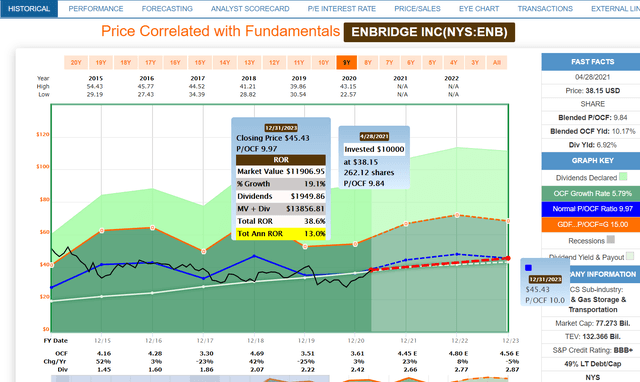Image resolution: width=640 pixels, height=382 pixels.
Task: Select the 11Y range button
Action: point(299,62)
